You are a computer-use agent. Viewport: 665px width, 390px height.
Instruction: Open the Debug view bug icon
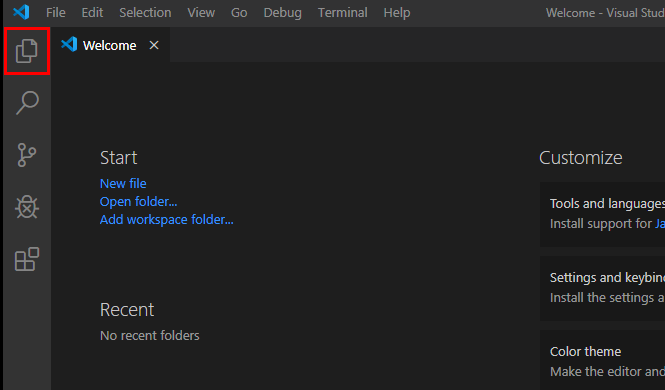click(27, 207)
